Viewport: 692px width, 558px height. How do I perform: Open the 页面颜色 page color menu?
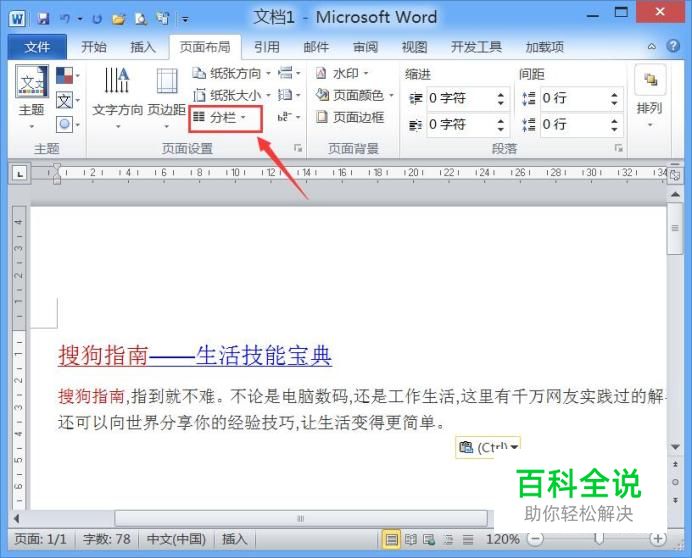tap(354, 95)
